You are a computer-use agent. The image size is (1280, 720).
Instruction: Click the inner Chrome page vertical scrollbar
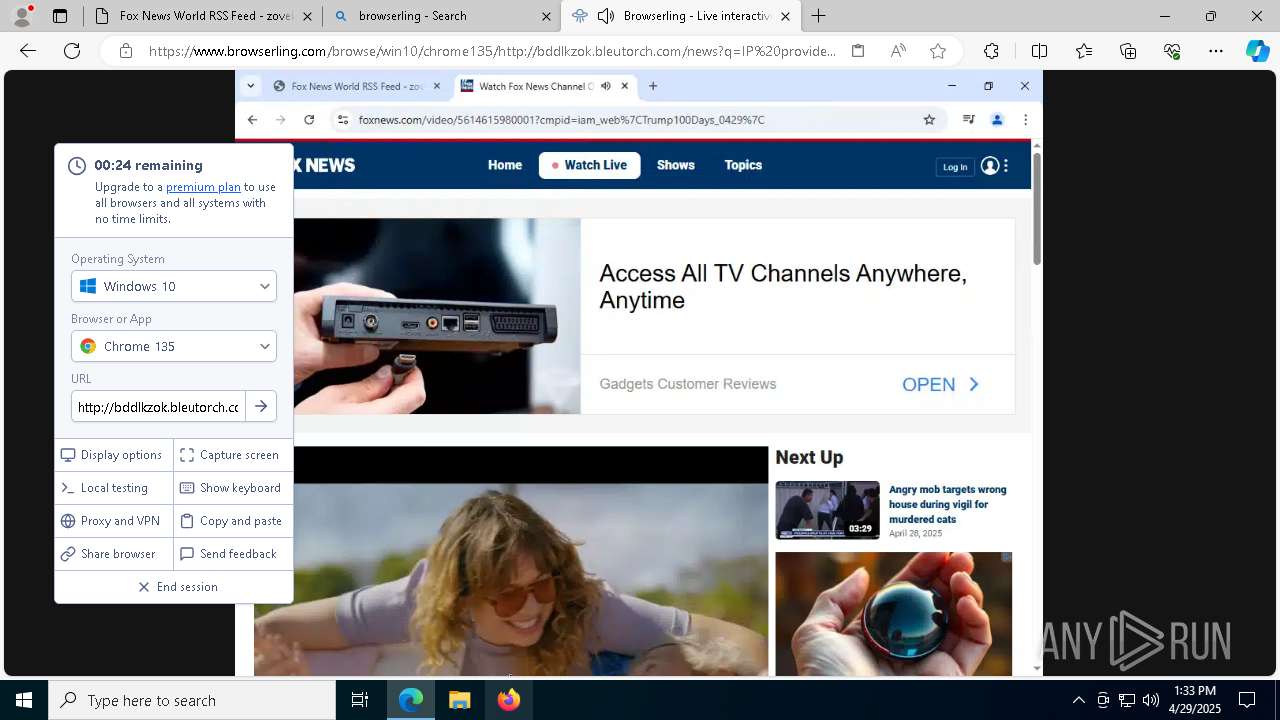pyautogui.click(x=1037, y=210)
